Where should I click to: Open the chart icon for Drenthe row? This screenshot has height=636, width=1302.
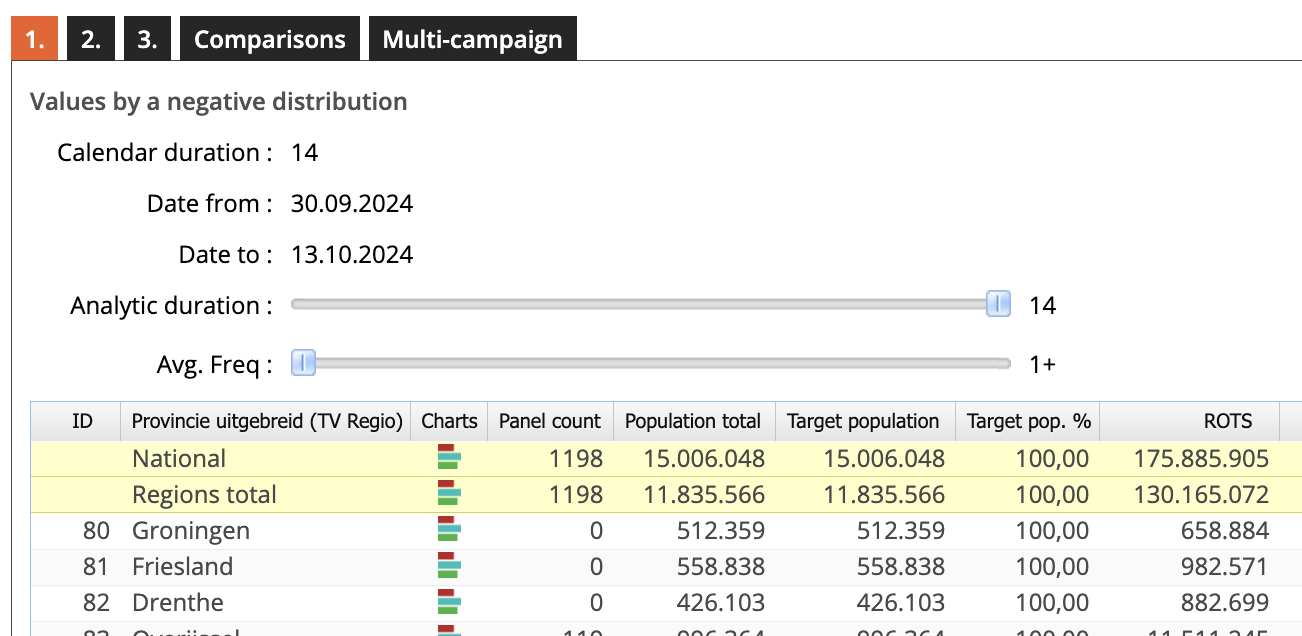click(x=449, y=603)
